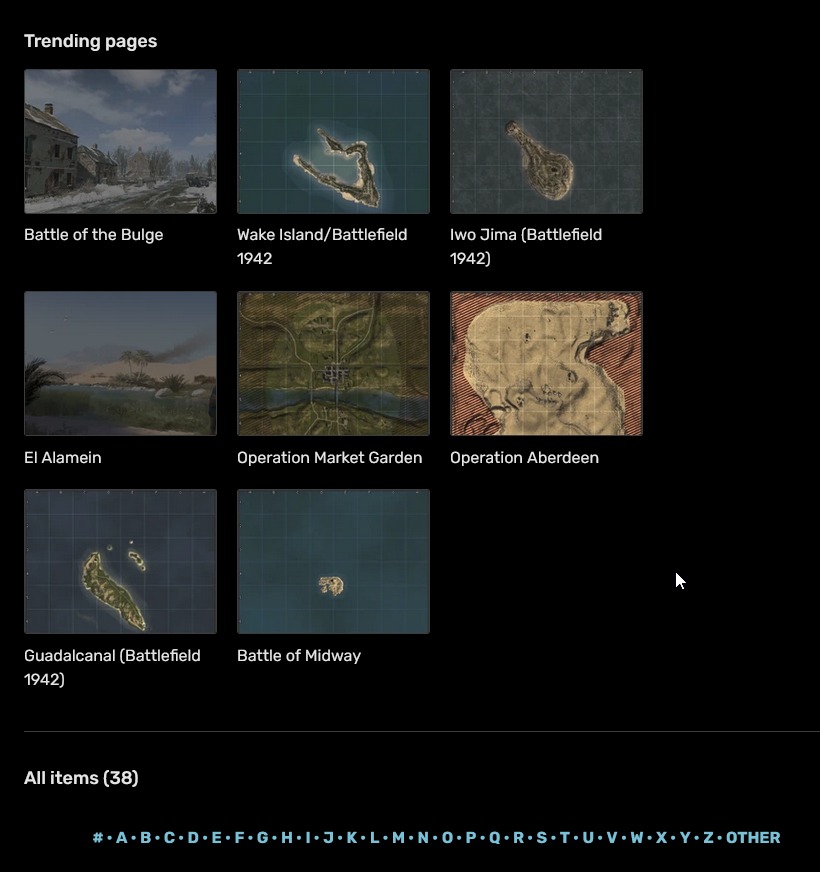Jump to letter H in index
The height and width of the screenshot is (872, 820).
click(286, 838)
